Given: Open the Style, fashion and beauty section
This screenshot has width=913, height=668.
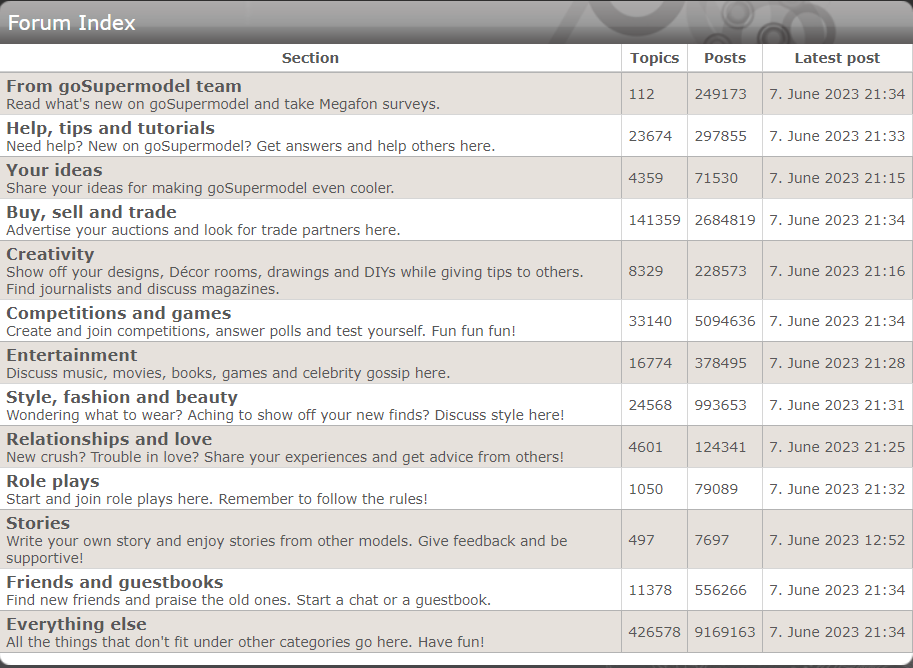Looking at the screenshot, I should point(121,397).
